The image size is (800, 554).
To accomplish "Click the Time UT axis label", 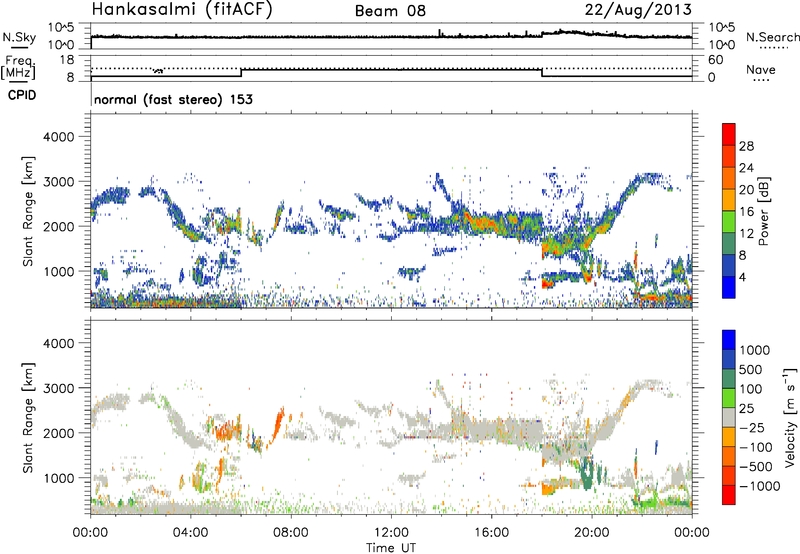I will pos(391,548).
